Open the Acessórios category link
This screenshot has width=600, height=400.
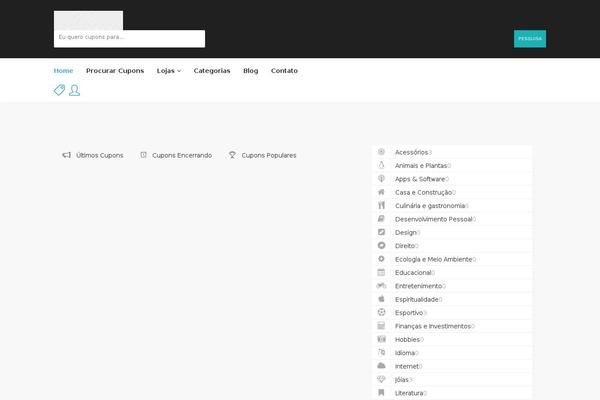[x=412, y=152]
